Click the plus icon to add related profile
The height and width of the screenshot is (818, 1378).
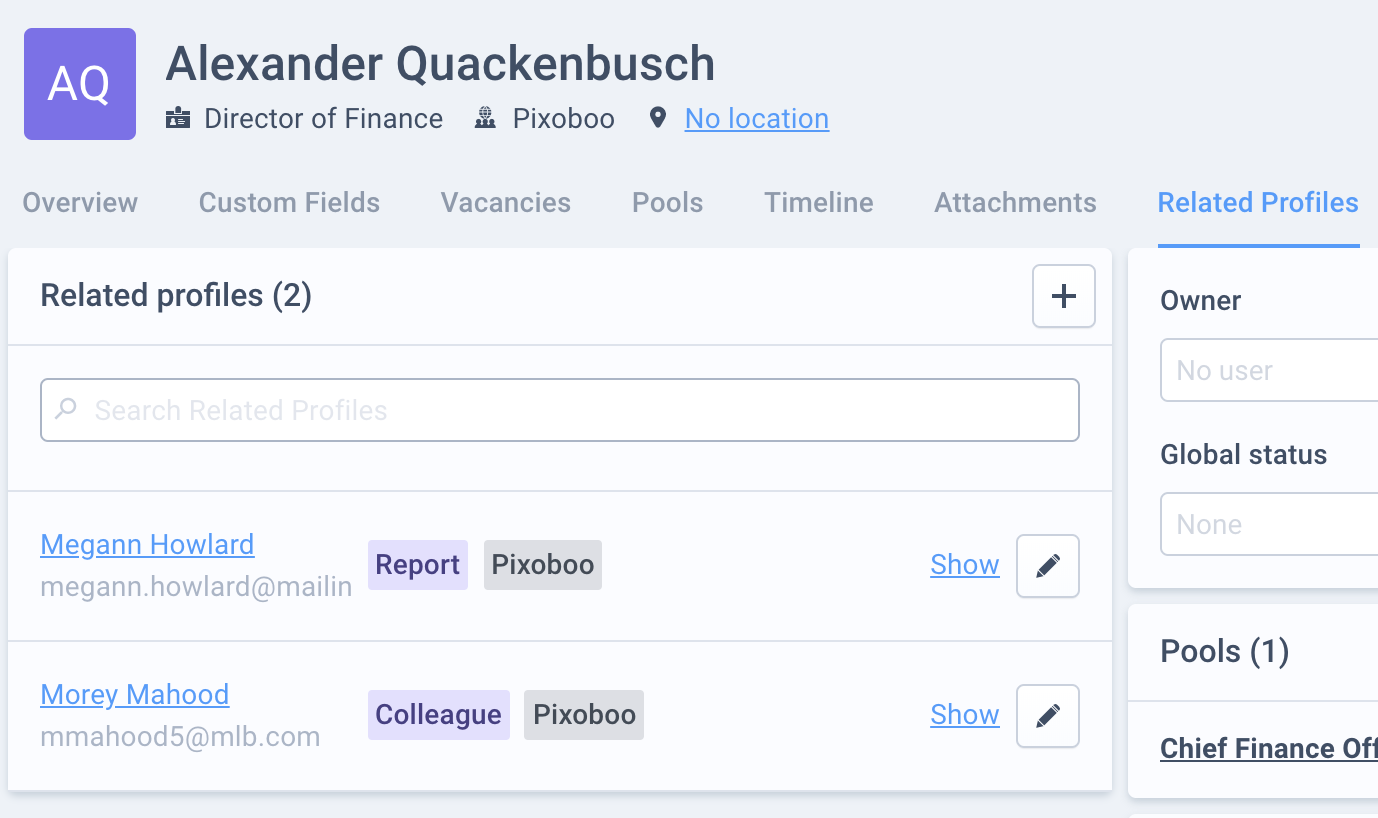[x=1064, y=296]
